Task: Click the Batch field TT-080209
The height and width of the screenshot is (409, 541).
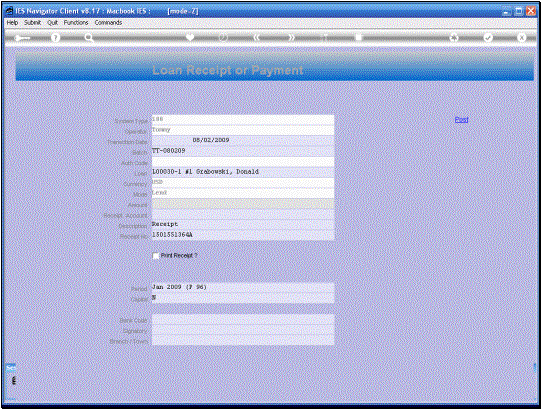Action: (x=243, y=151)
